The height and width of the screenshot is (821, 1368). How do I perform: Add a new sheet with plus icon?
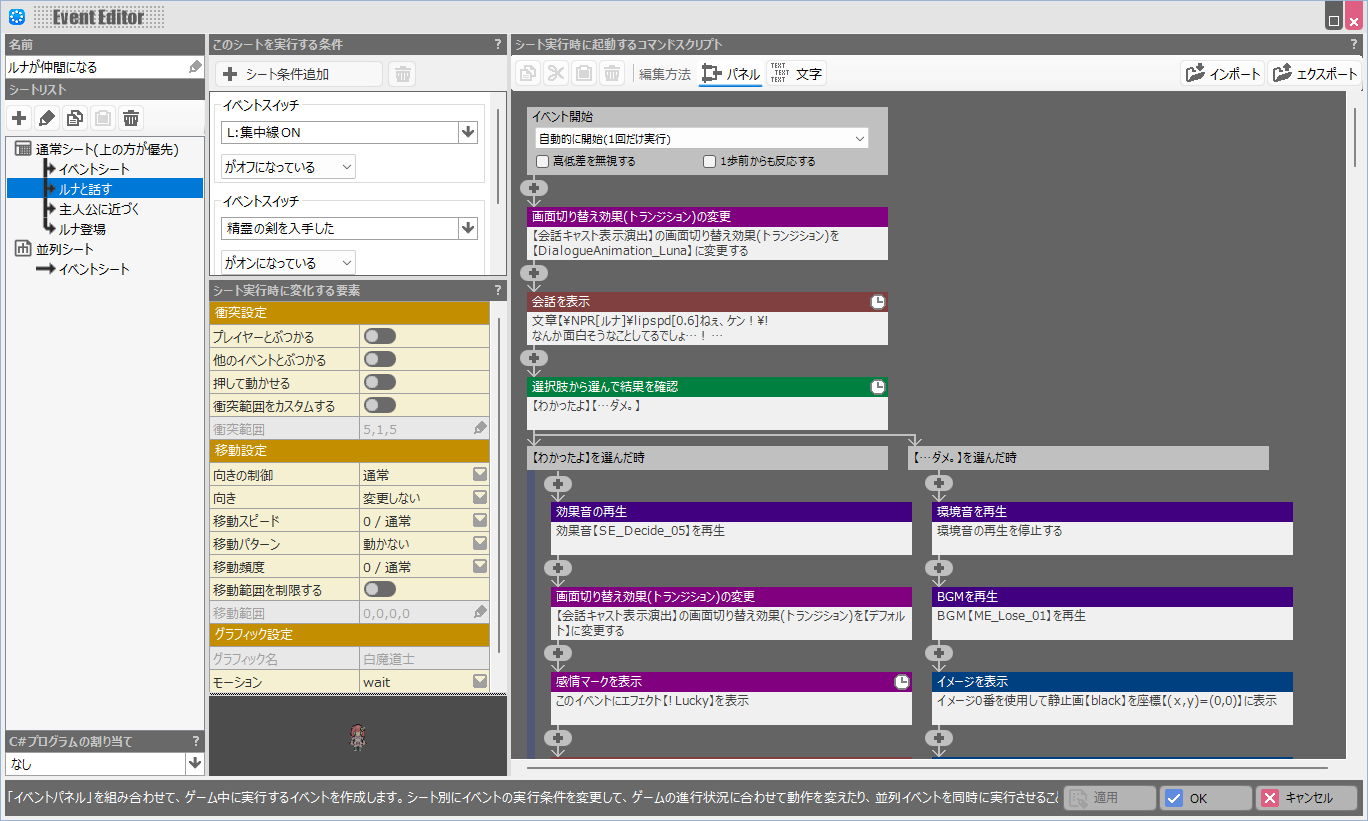[x=19, y=118]
